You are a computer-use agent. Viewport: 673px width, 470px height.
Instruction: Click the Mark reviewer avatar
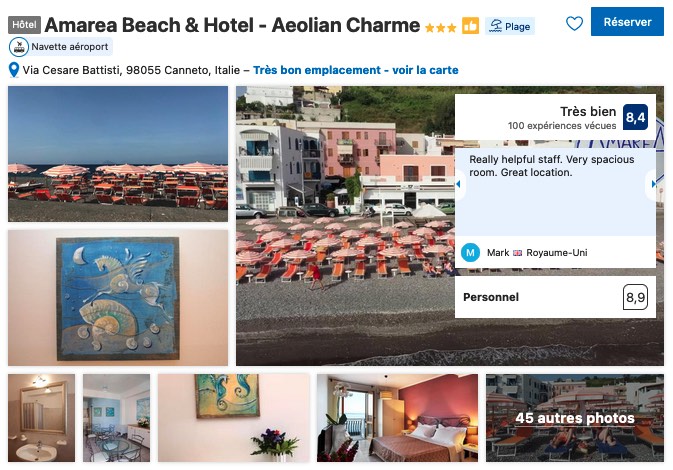470,252
